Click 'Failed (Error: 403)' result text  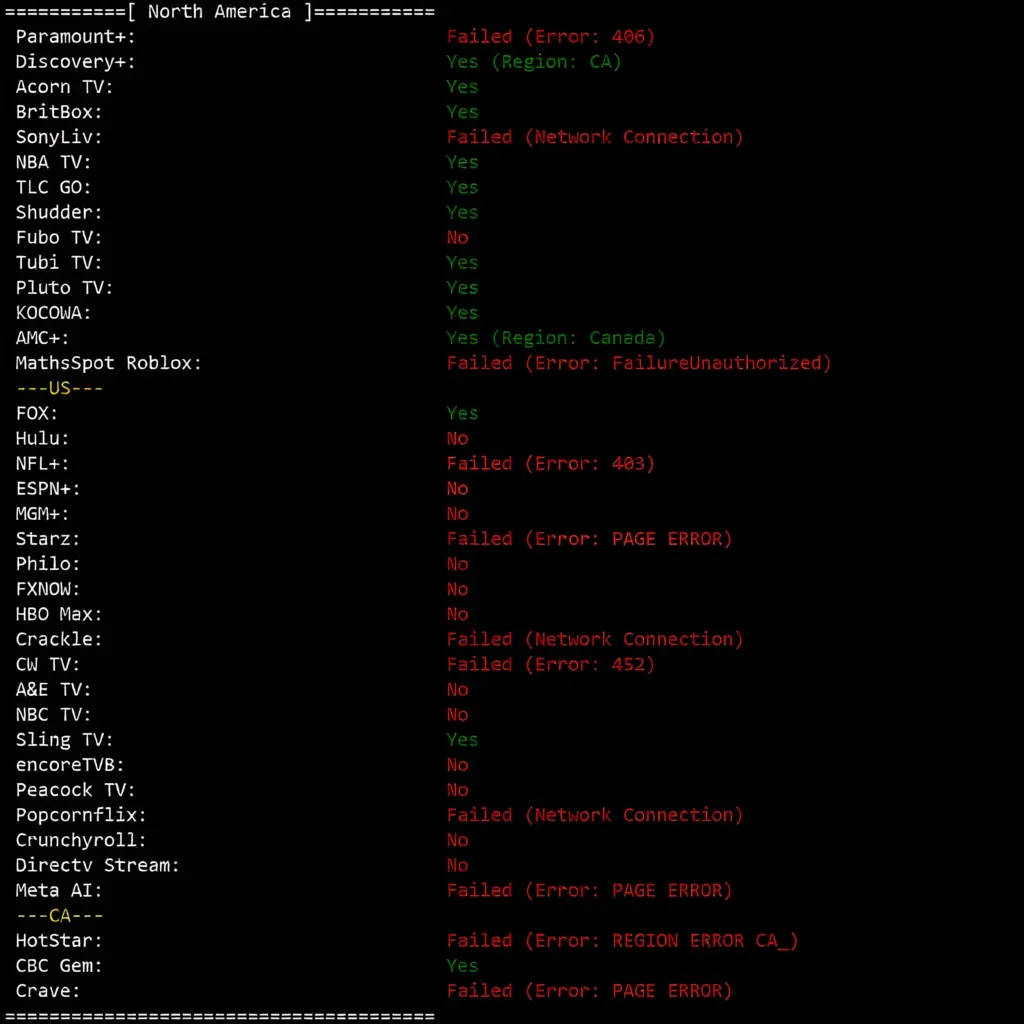550,464
